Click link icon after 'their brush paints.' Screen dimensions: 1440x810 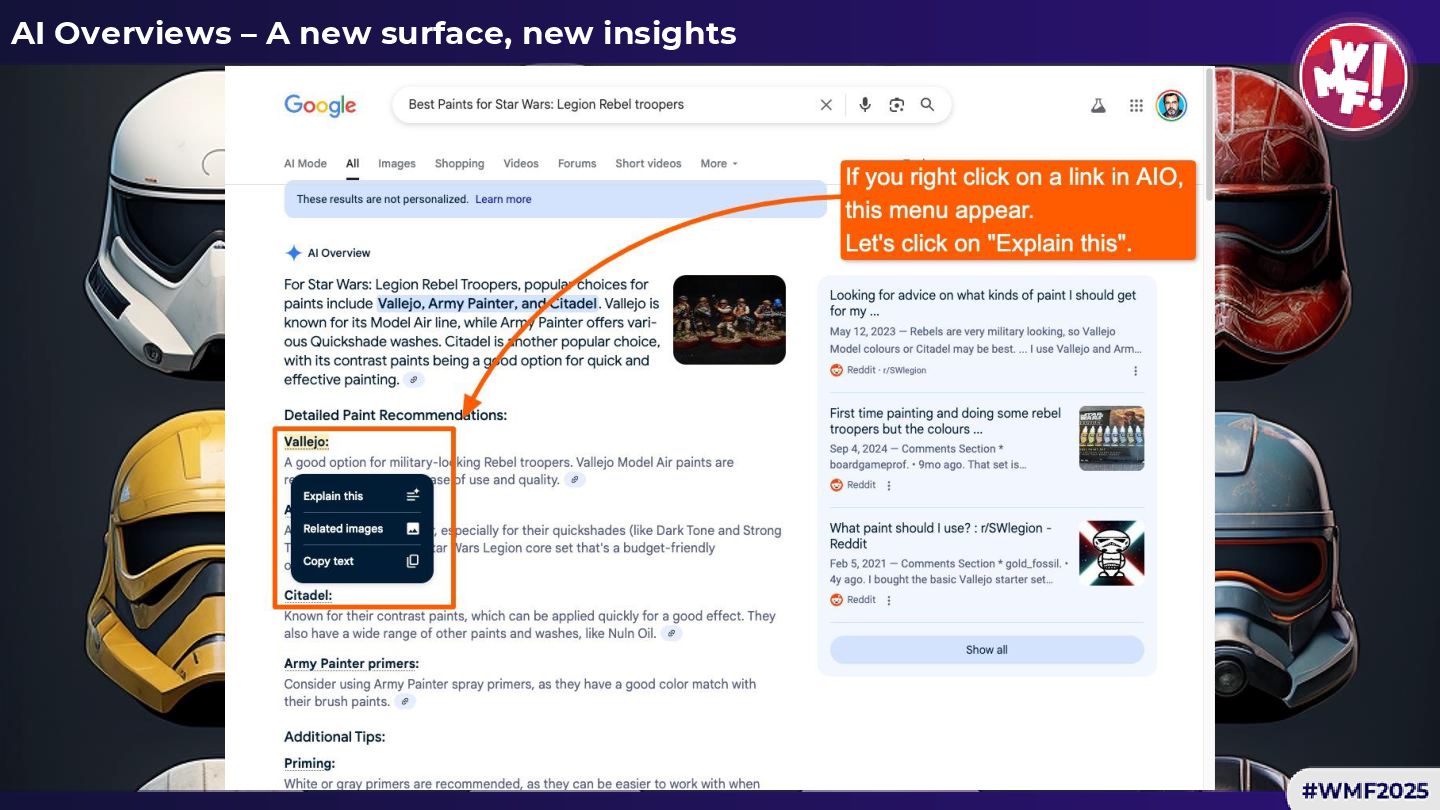pyautogui.click(x=404, y=702)
